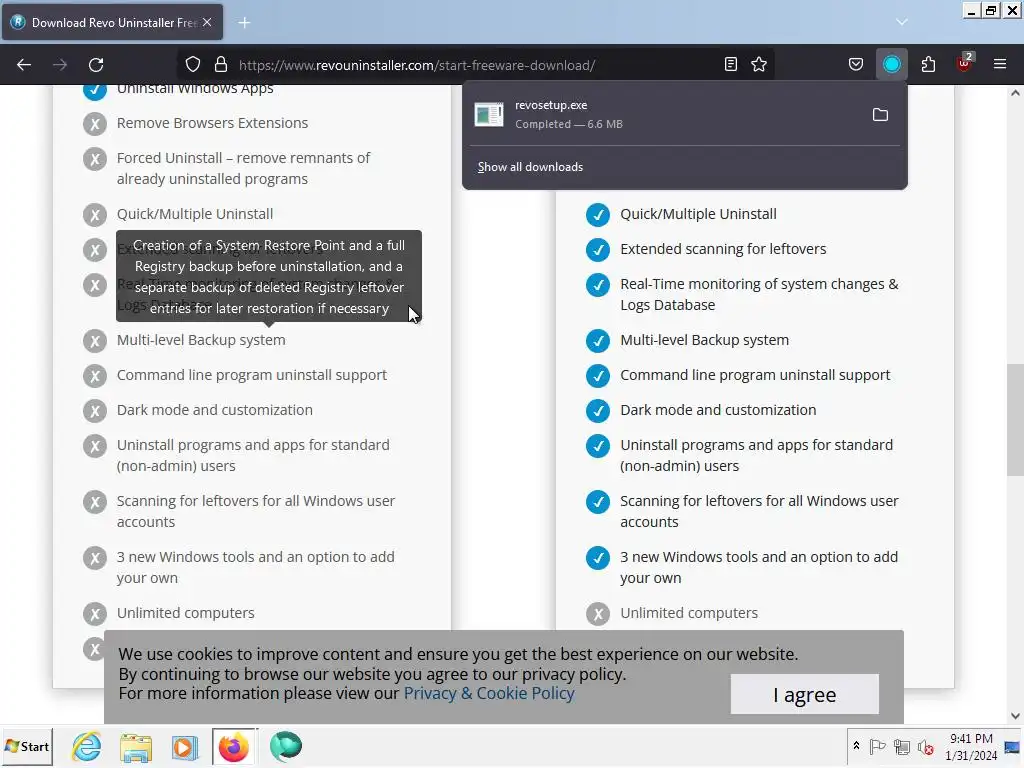The height and width of the screenshot is (768, 1024).
Task: Click the taskbar clock 9:41 PM
Action: (x=971, y=739)
